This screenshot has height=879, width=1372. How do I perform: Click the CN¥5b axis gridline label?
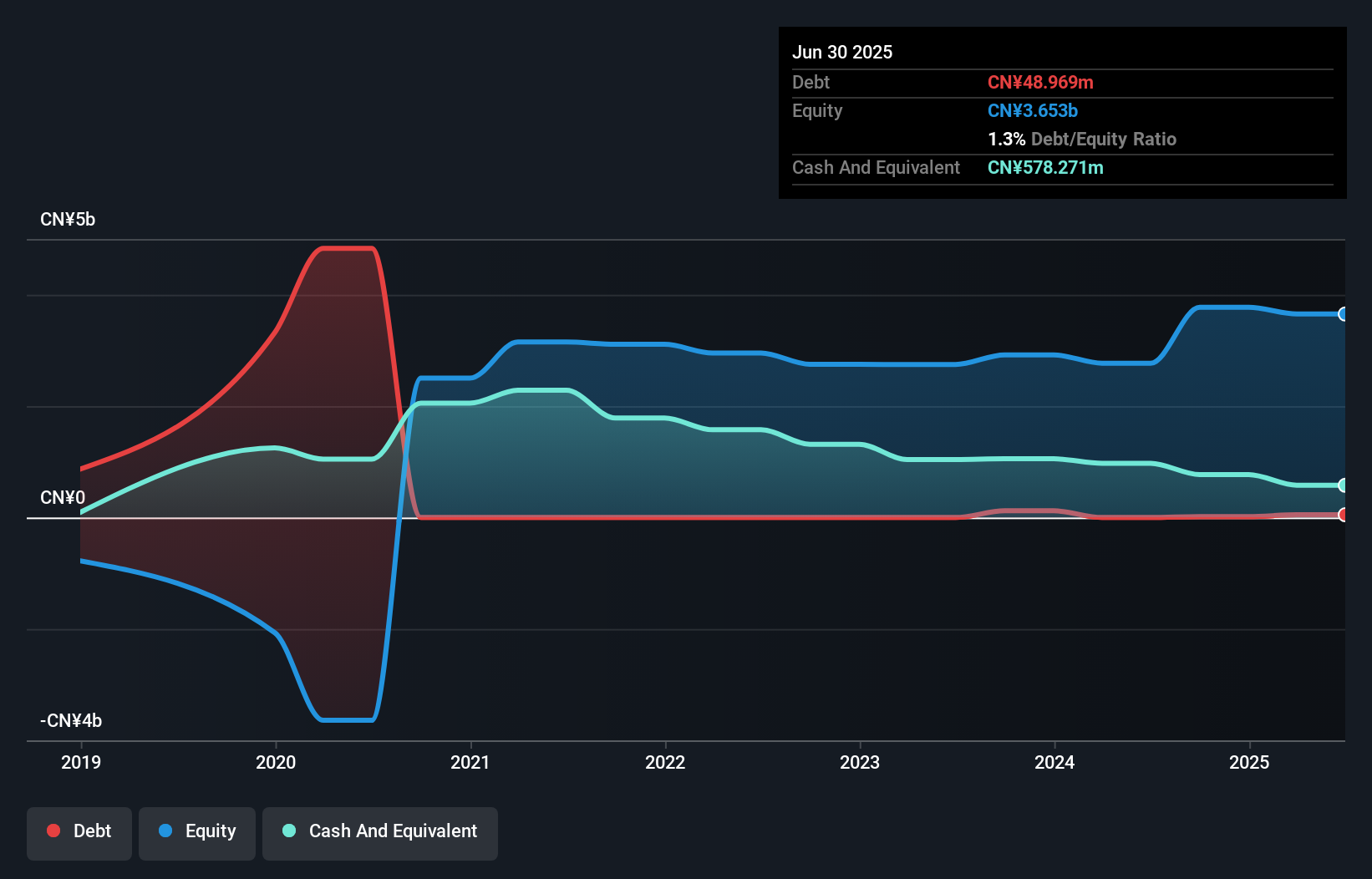point(68,219)
